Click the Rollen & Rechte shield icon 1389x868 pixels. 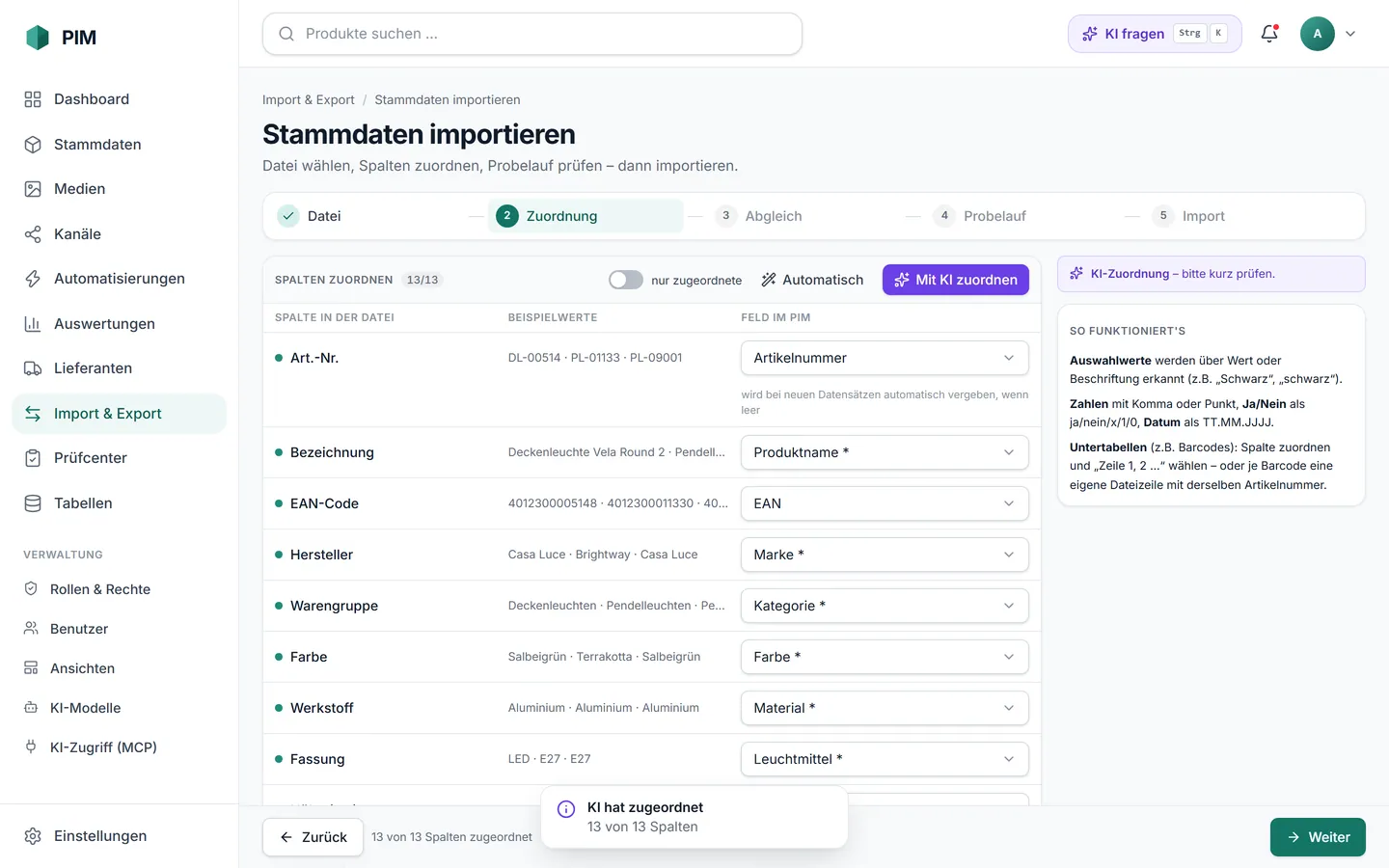point(31,589)
